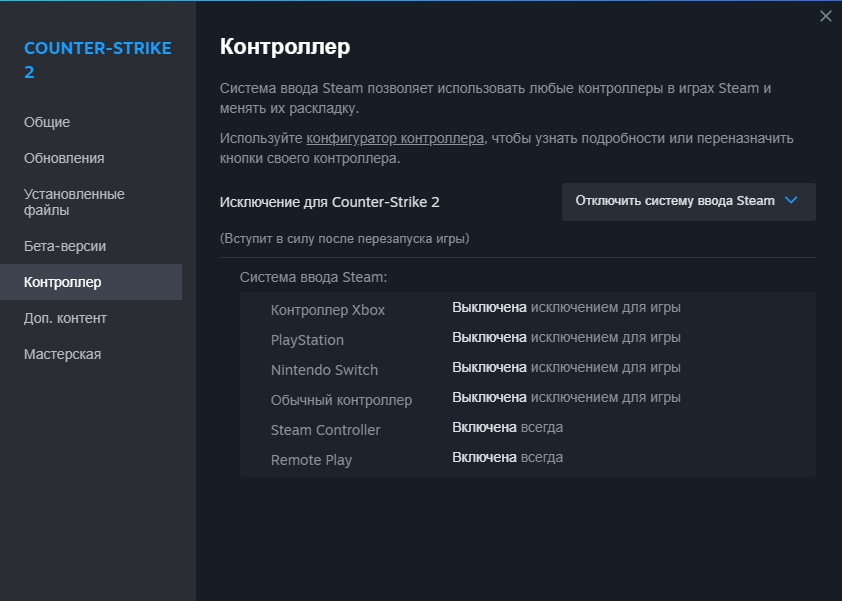
Task: Click the COUNTER-STRIKE 2 title
Action: coord(97,60)
